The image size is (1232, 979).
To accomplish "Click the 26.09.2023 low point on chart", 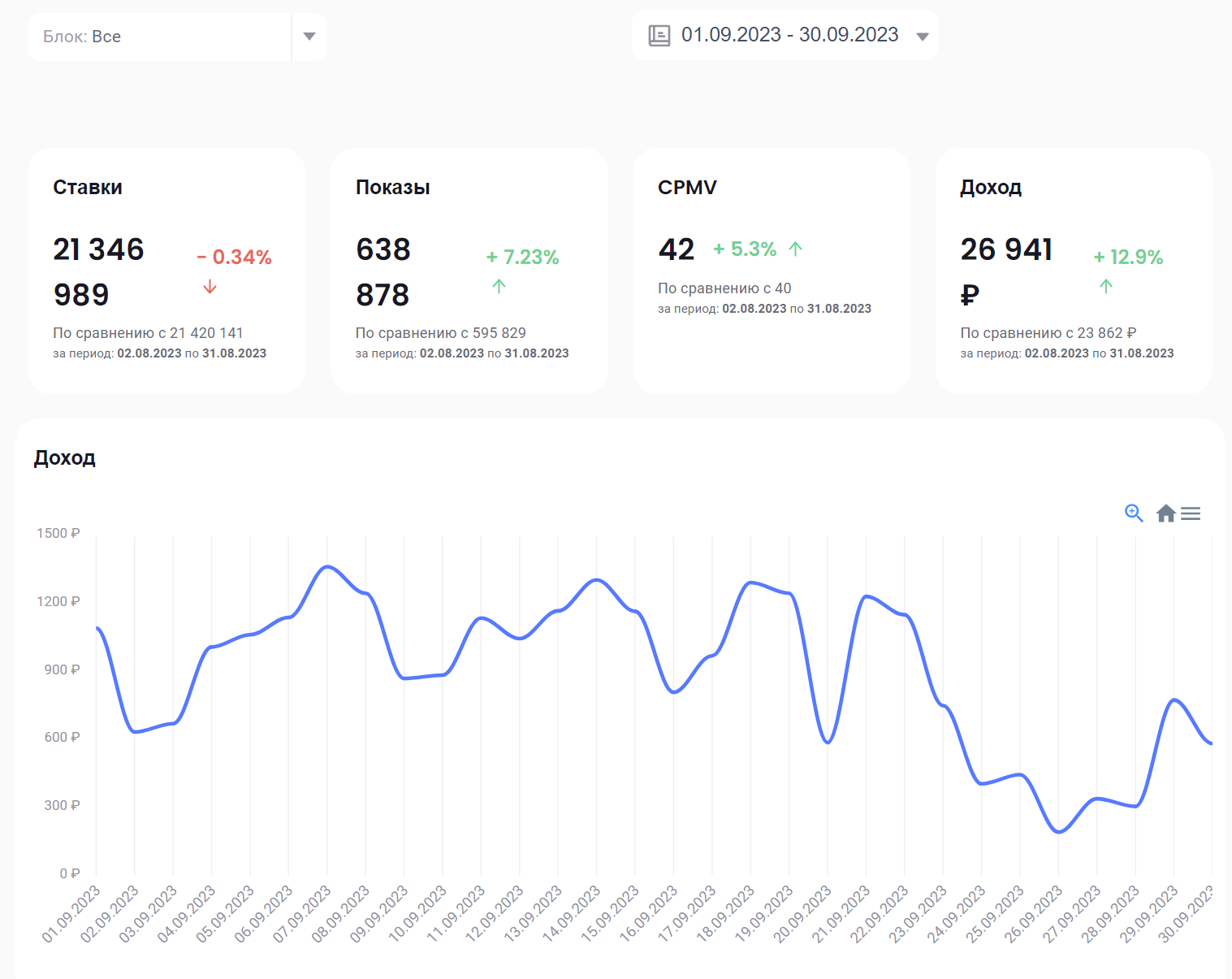I will click(1058, 832).
